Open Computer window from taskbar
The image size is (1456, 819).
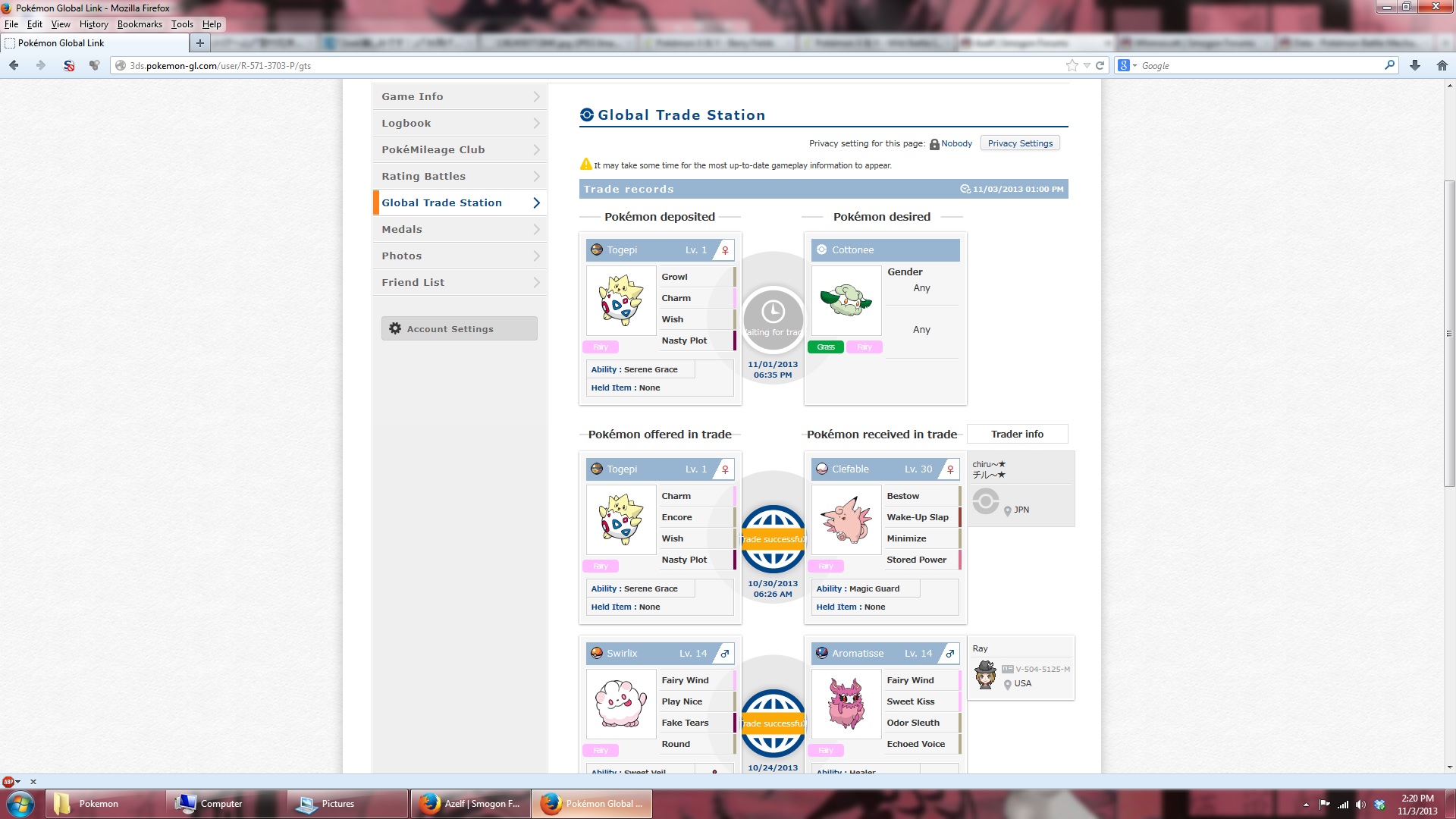pos(227,804)
